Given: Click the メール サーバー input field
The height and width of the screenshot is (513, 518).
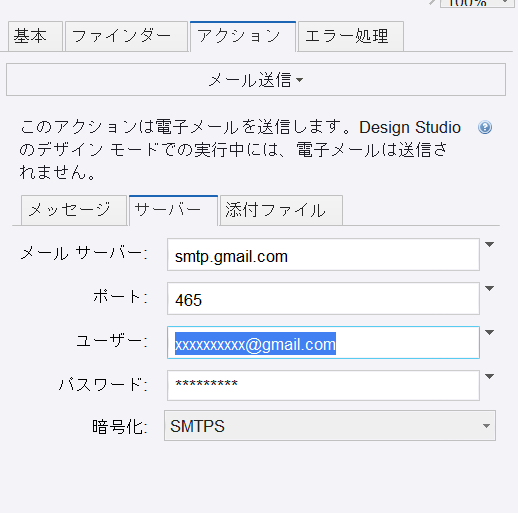Looking at the screenshot, I should [x=323, y=255].
